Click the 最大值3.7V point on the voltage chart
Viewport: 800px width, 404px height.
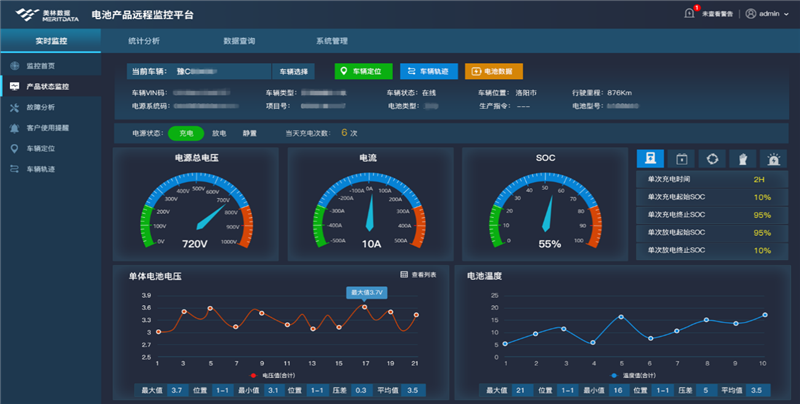(365, 308)
